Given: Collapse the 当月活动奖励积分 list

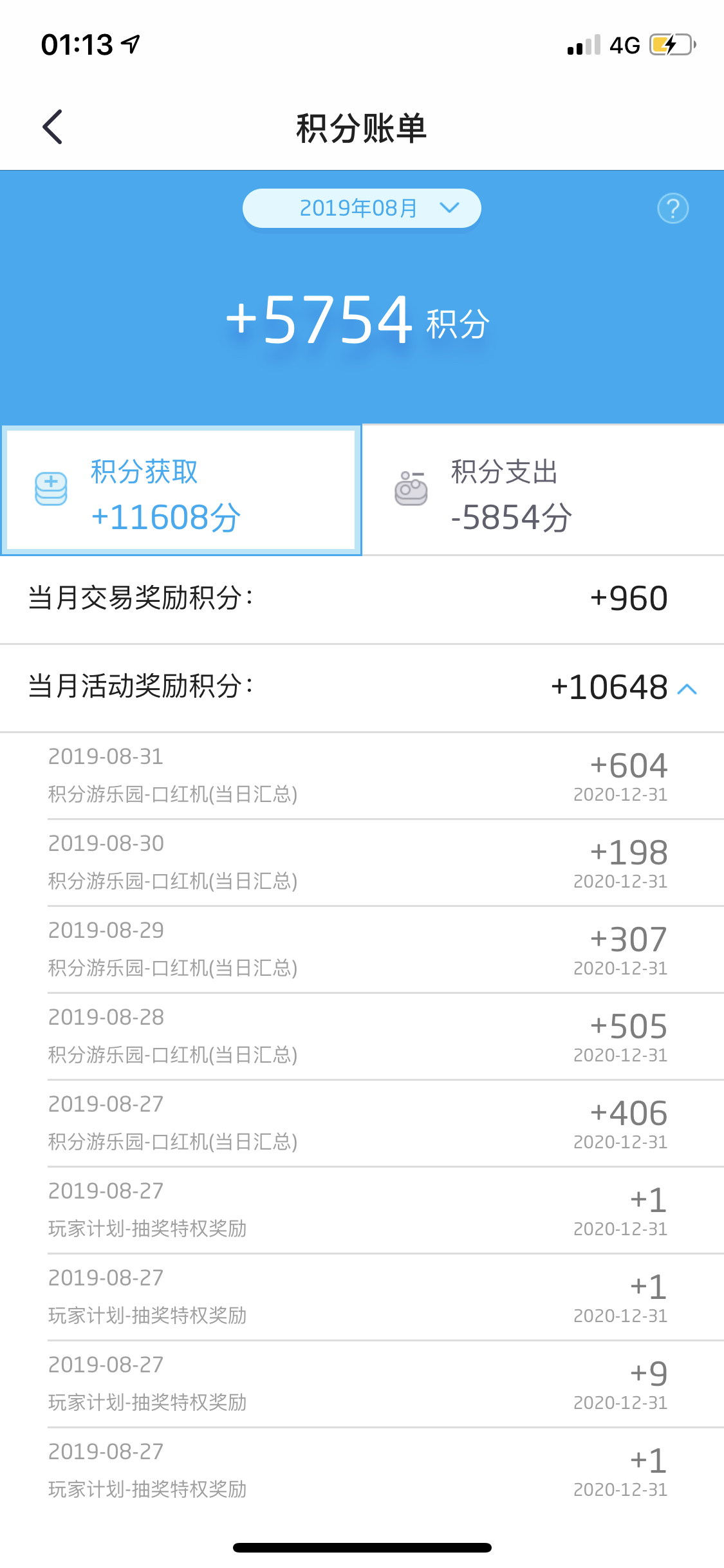Looking at the screenshot, I should pyautogui.click(x=687, y=689).
